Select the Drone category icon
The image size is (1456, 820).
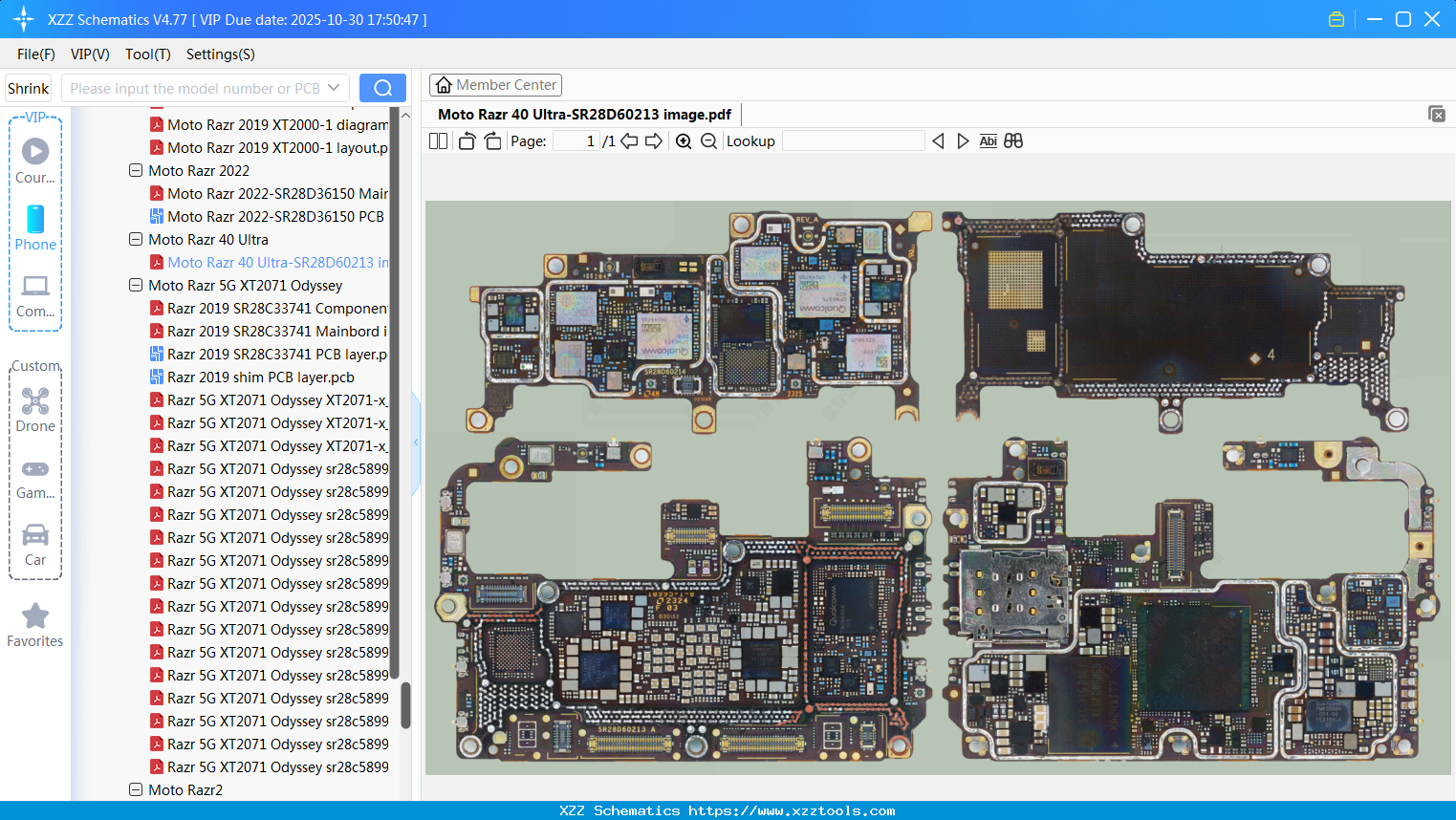pyautogui.click(x=35, y=409)
